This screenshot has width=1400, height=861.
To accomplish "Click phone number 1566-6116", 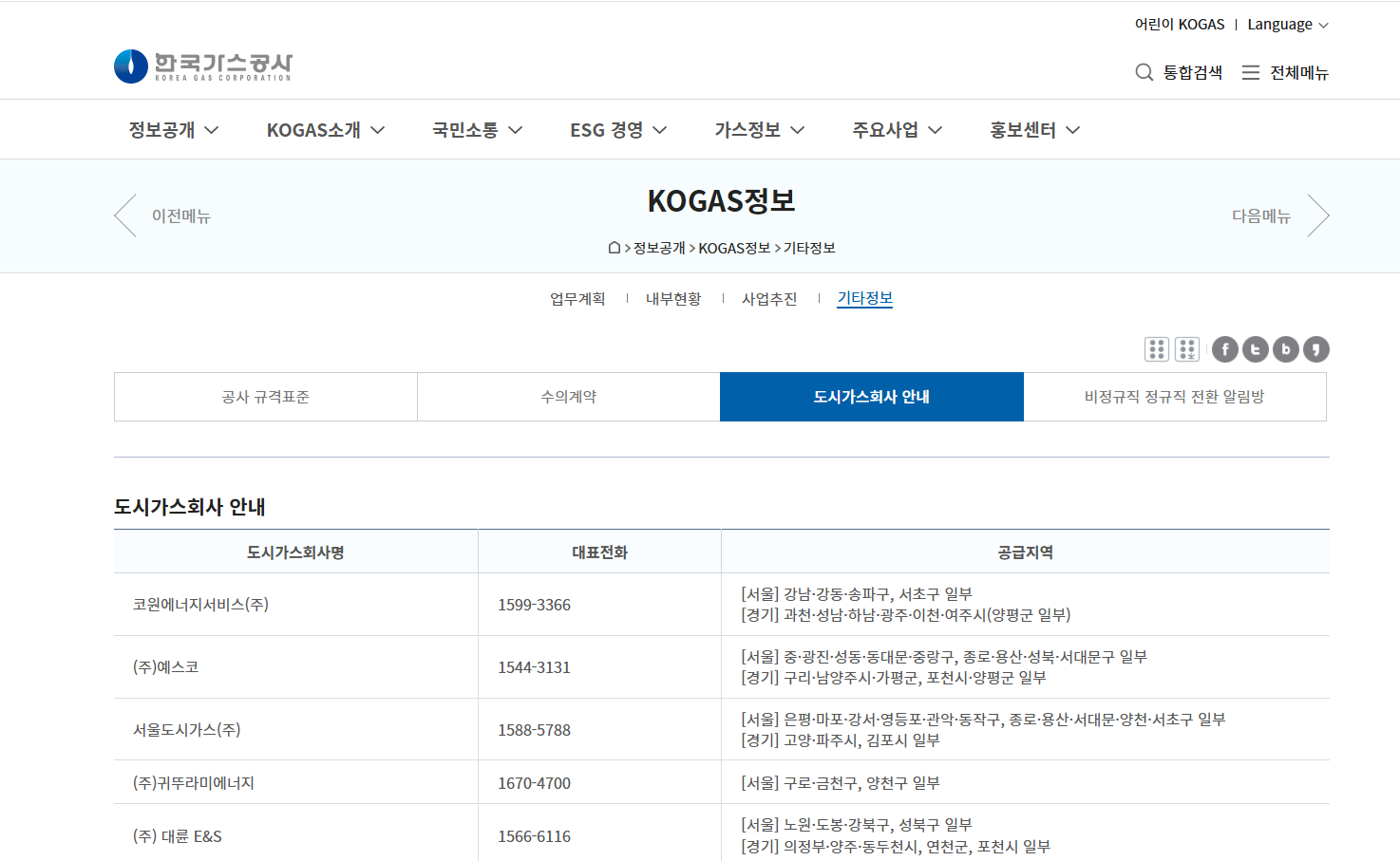I will (x=534, y=836).
